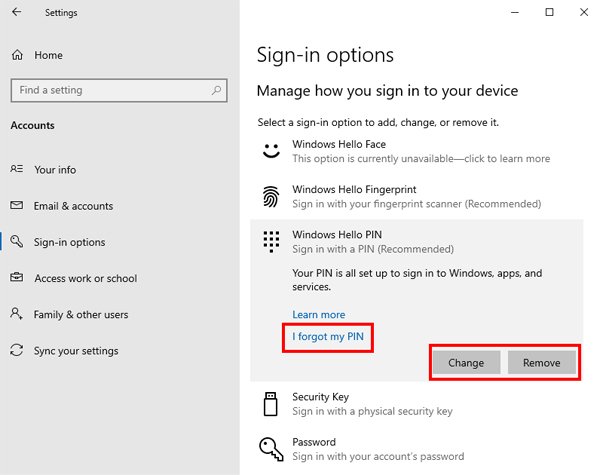Click the Home icon in sidebar

click(17, 55)
